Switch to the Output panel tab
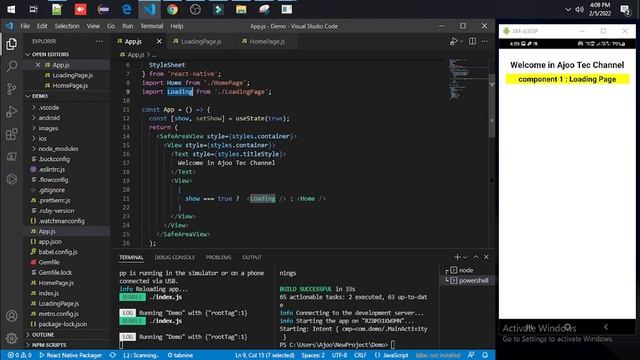 [252, 258]
